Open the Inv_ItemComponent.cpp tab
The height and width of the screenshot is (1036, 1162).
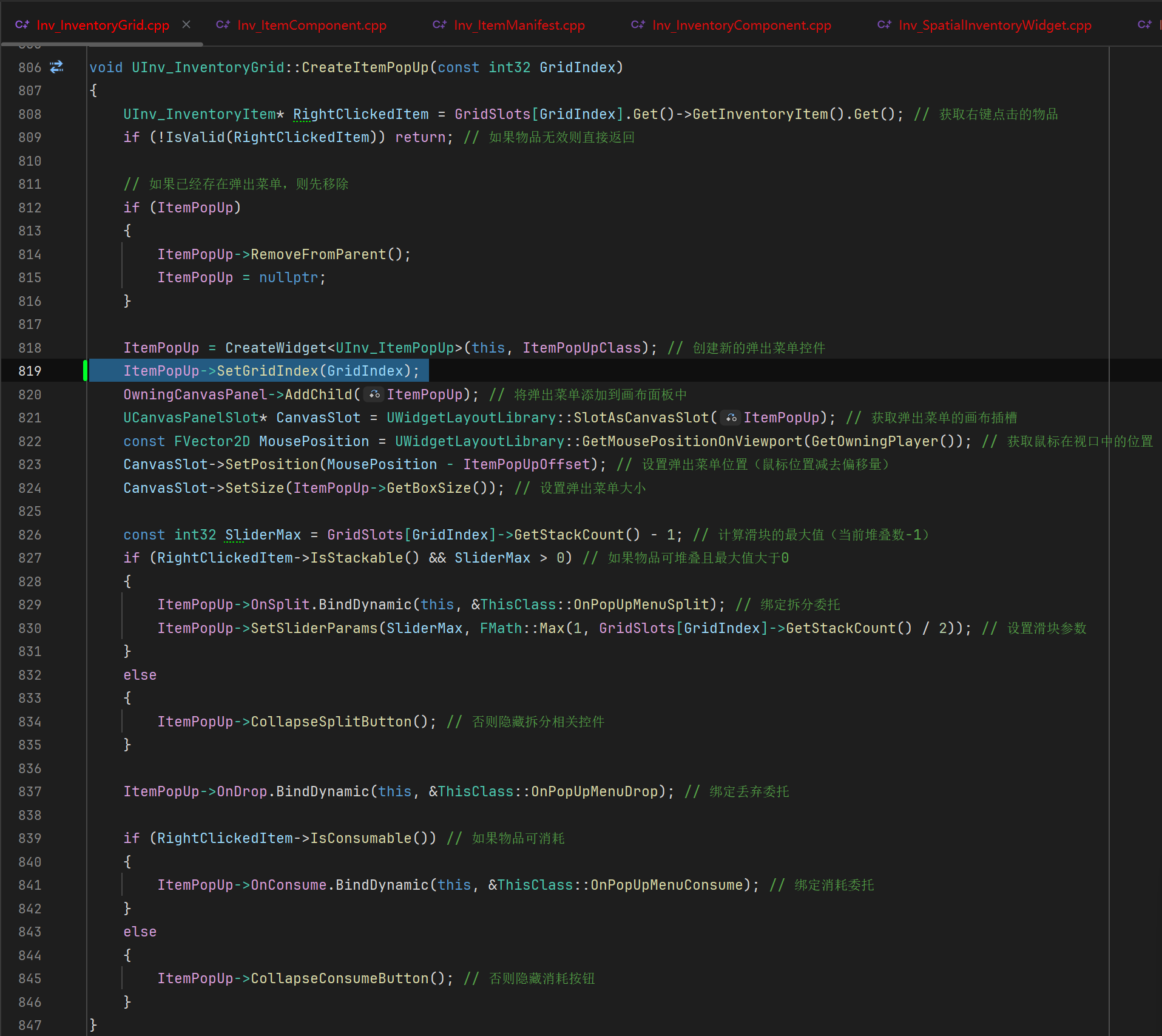(312, 25)
